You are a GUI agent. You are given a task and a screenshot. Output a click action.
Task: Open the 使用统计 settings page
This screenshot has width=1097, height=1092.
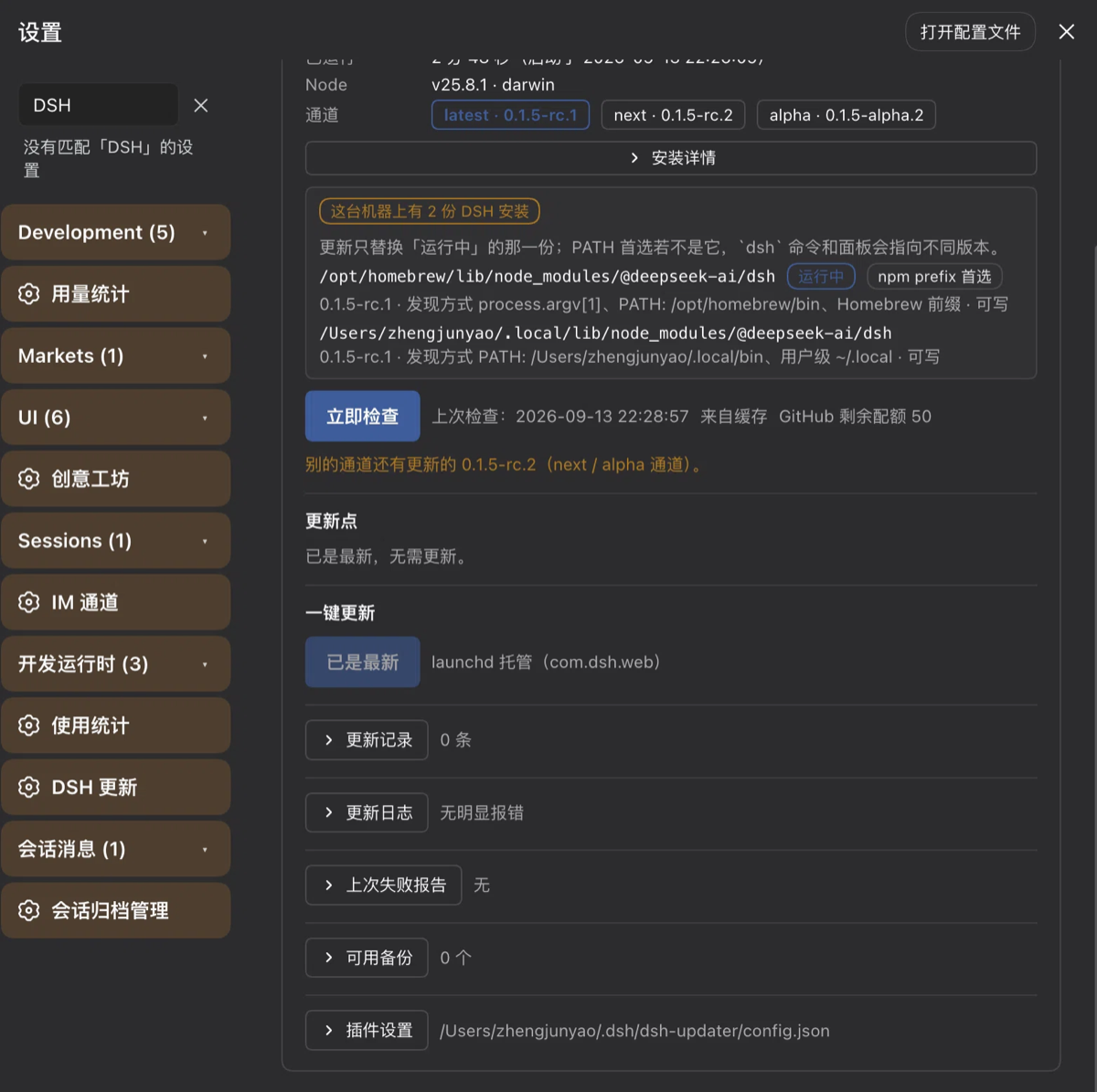(116, 726)
